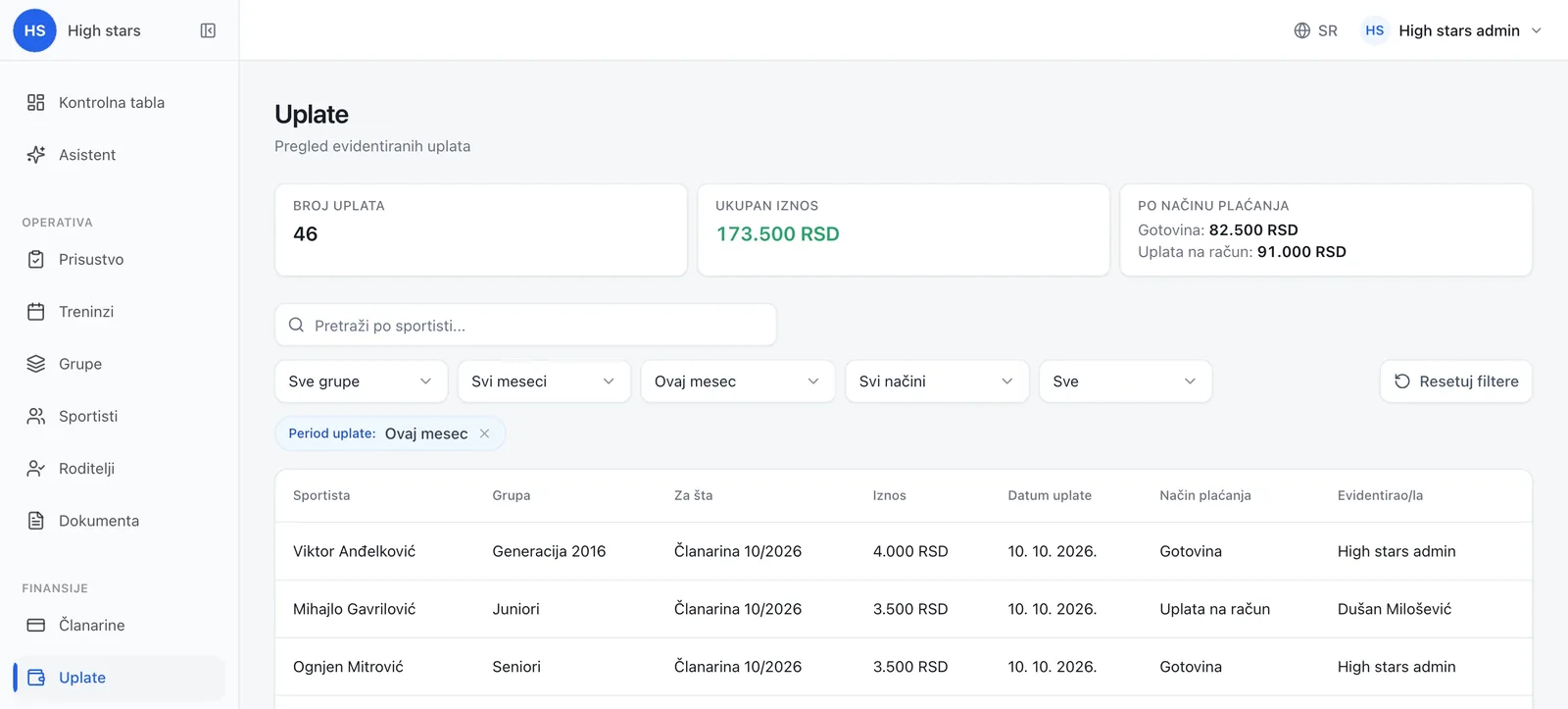
Task: Click the Asistent sparkle icon
Action: tap(36, 155)
